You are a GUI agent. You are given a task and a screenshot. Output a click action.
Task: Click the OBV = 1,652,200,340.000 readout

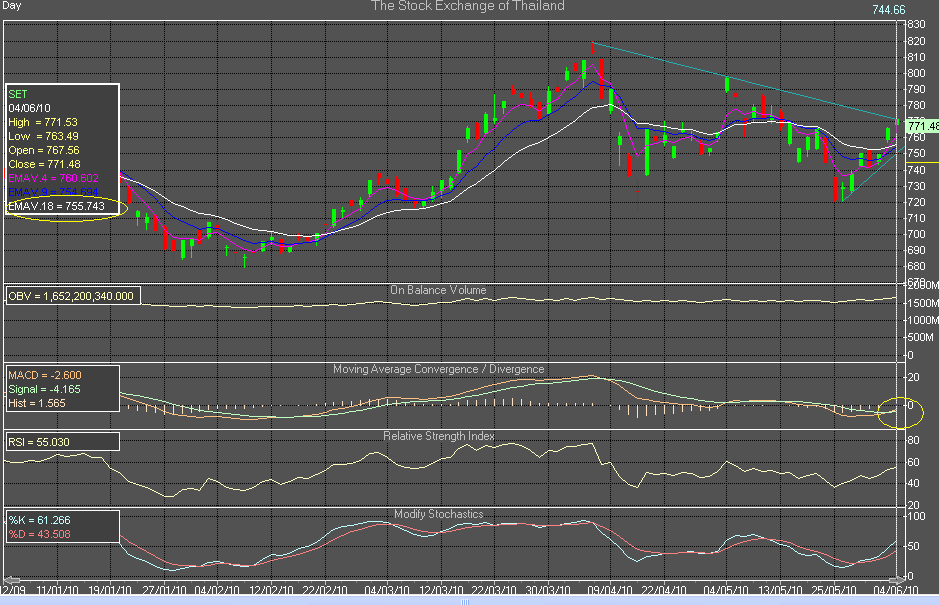71,296
